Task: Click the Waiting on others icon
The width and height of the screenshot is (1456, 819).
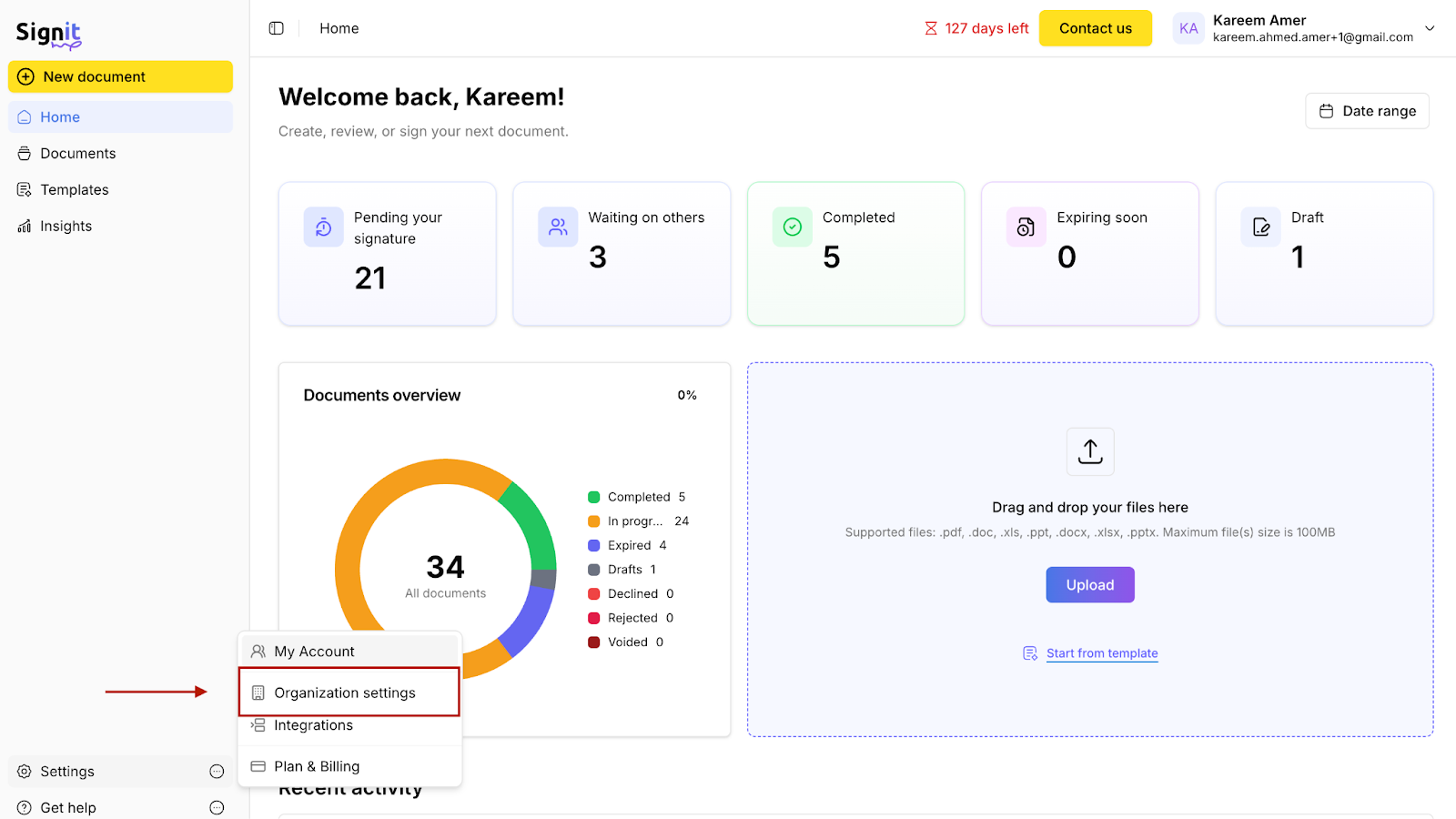Action: click(558, 227)
